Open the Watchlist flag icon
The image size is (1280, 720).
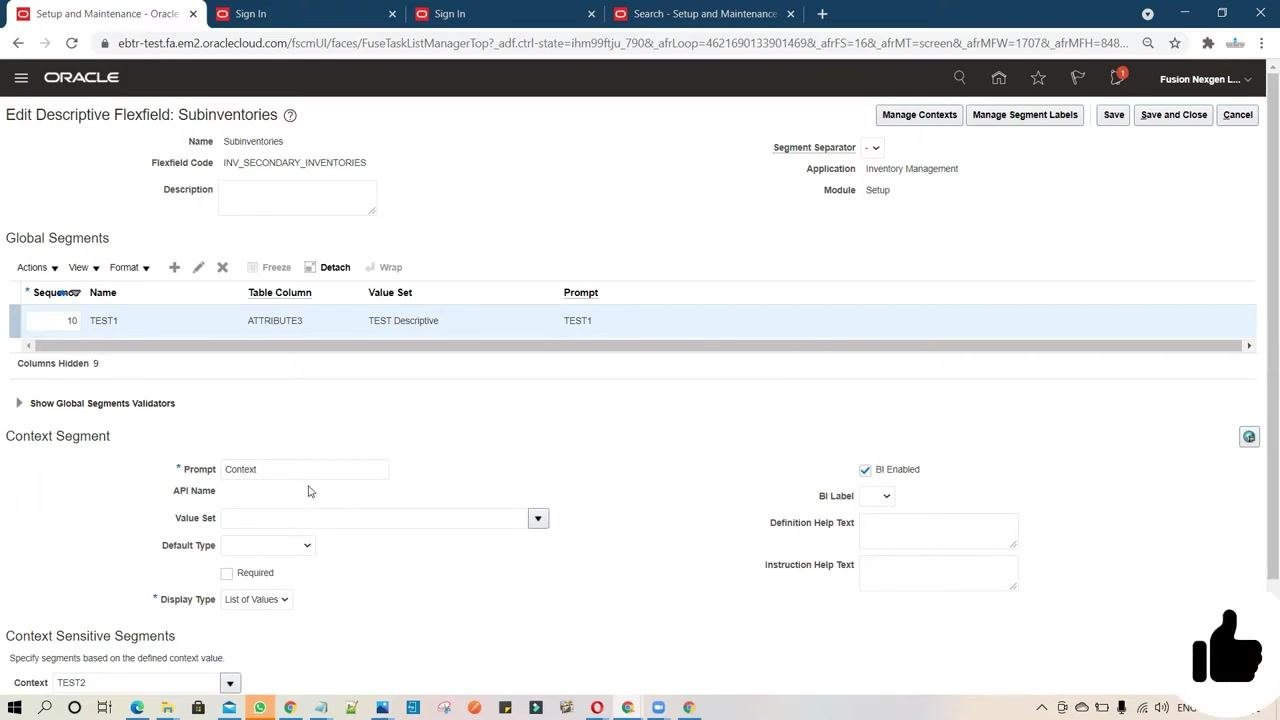point(1077,78)
